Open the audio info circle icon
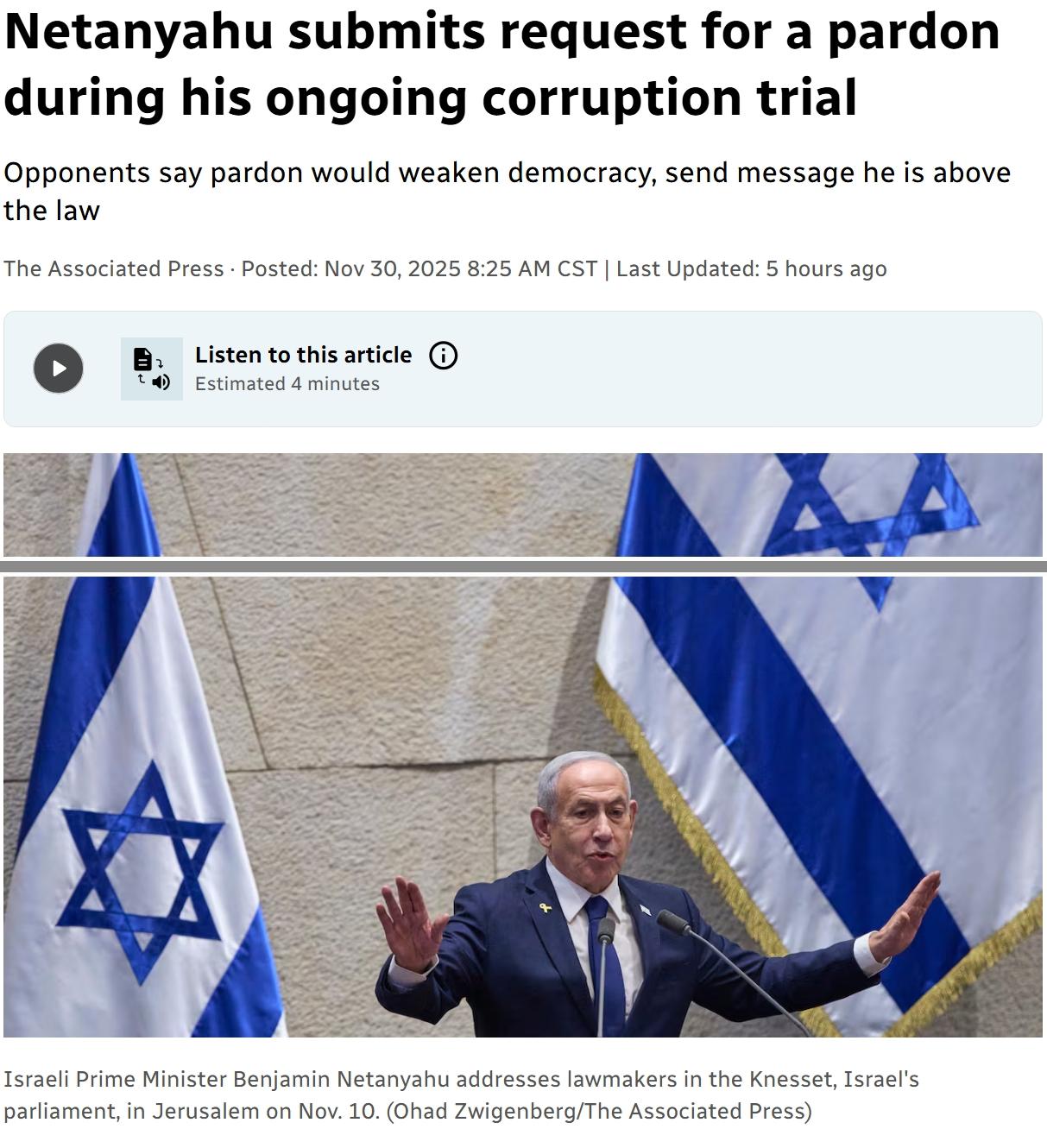Image resolution: width=1047 pixels, height=1148 pixels. (444, 356)
